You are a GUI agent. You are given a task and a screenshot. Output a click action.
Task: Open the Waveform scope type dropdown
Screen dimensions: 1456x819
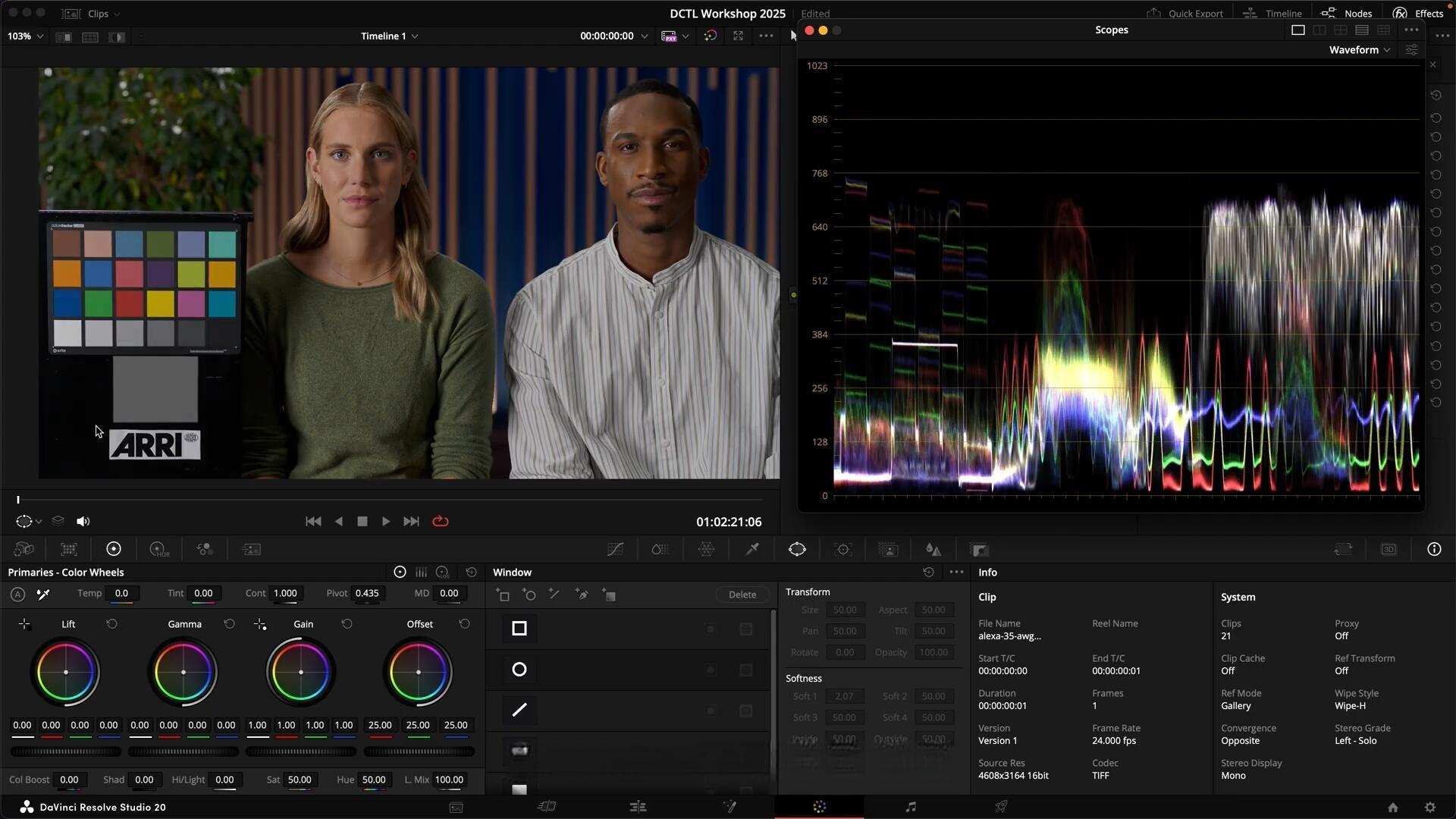pos(1360,50)
